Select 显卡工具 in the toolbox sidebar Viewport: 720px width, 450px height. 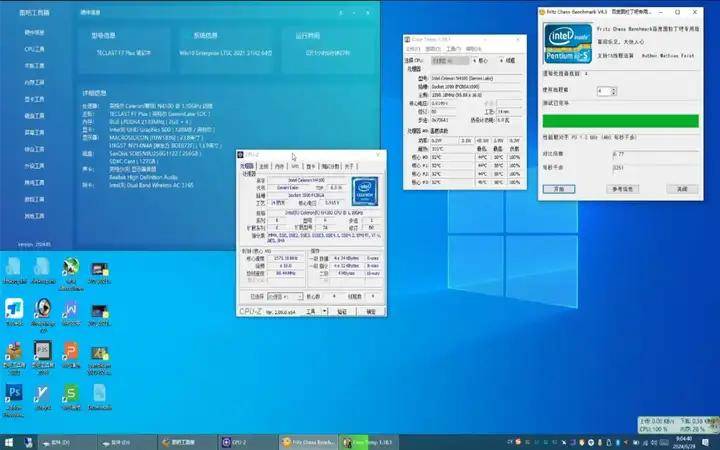point(34,99)
